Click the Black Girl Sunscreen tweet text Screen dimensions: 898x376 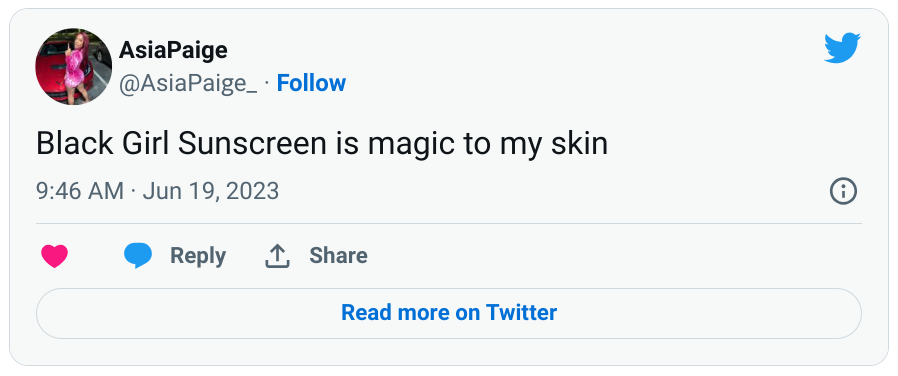click(322, 144)
